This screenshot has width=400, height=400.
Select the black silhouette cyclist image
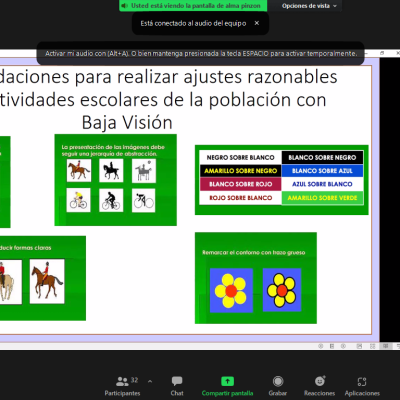111,200
